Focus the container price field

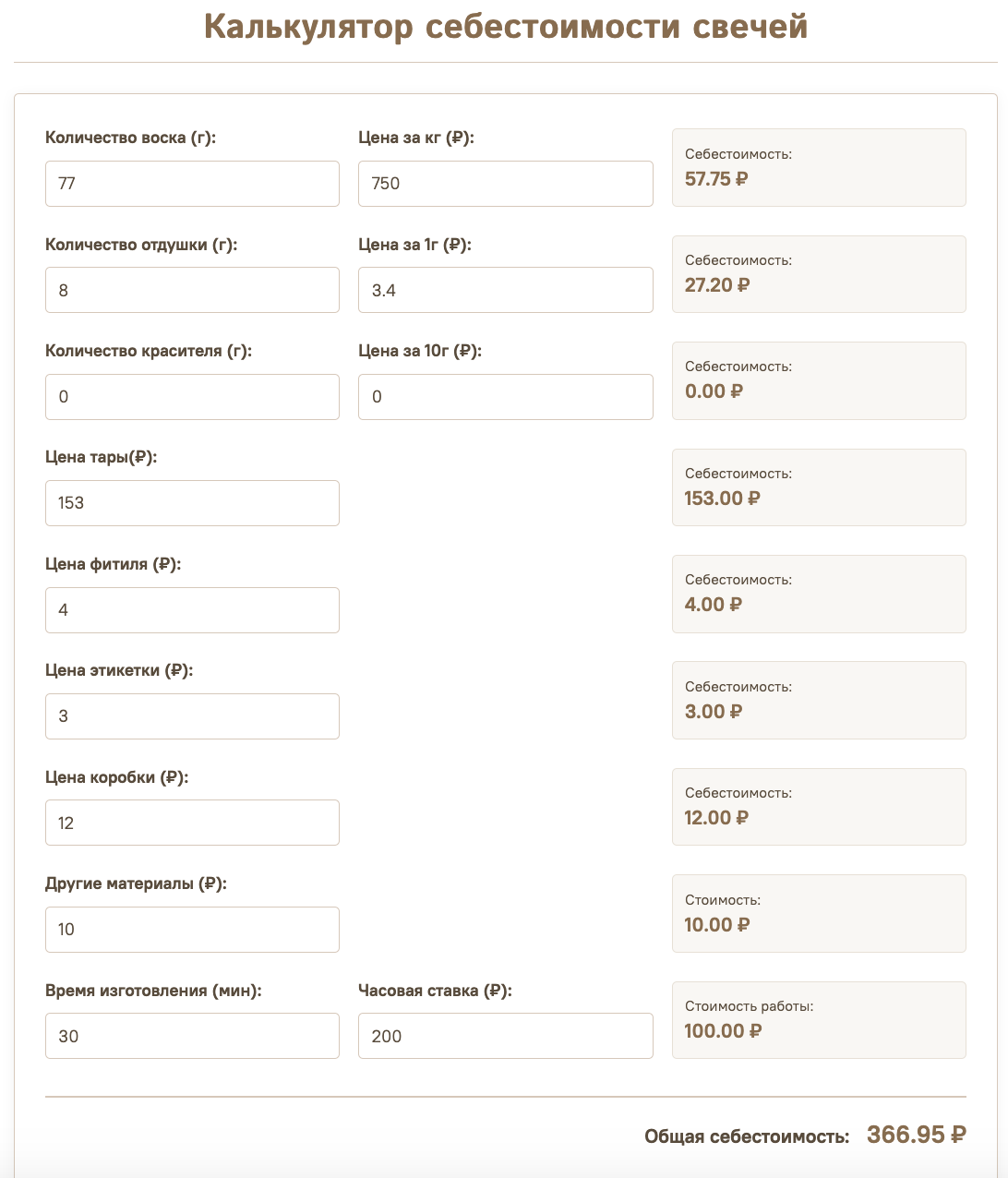[x=192, y=503]
